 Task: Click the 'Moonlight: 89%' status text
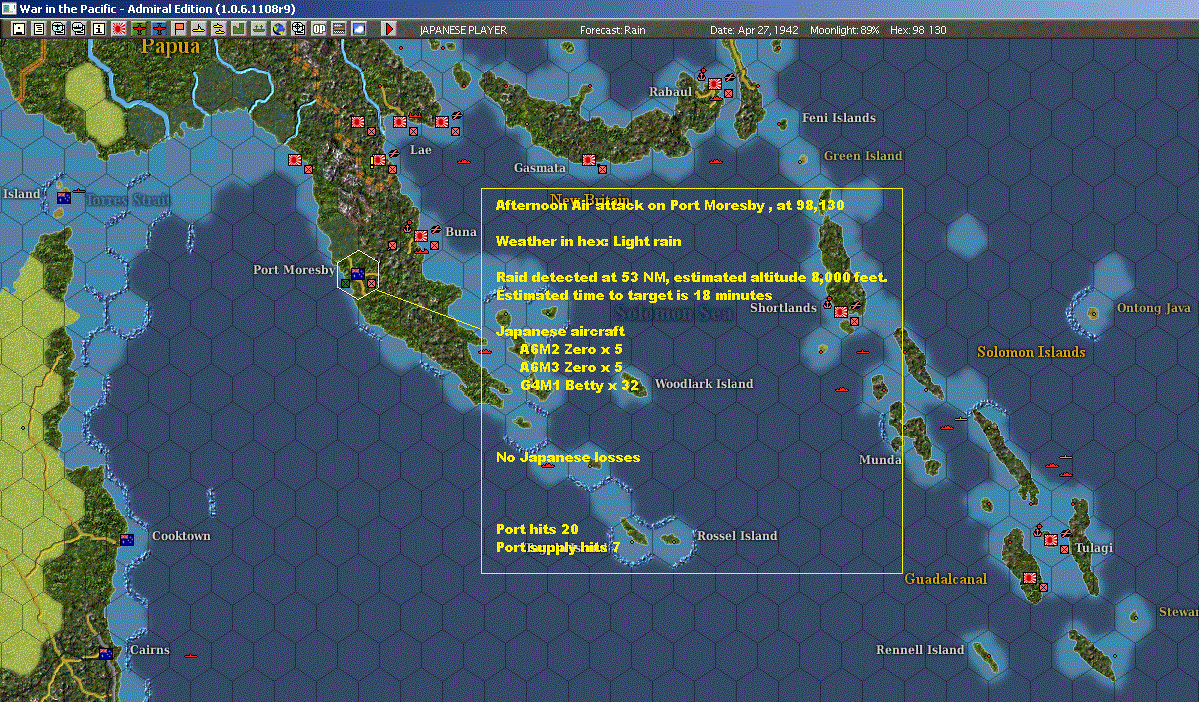tap(844, 30)
